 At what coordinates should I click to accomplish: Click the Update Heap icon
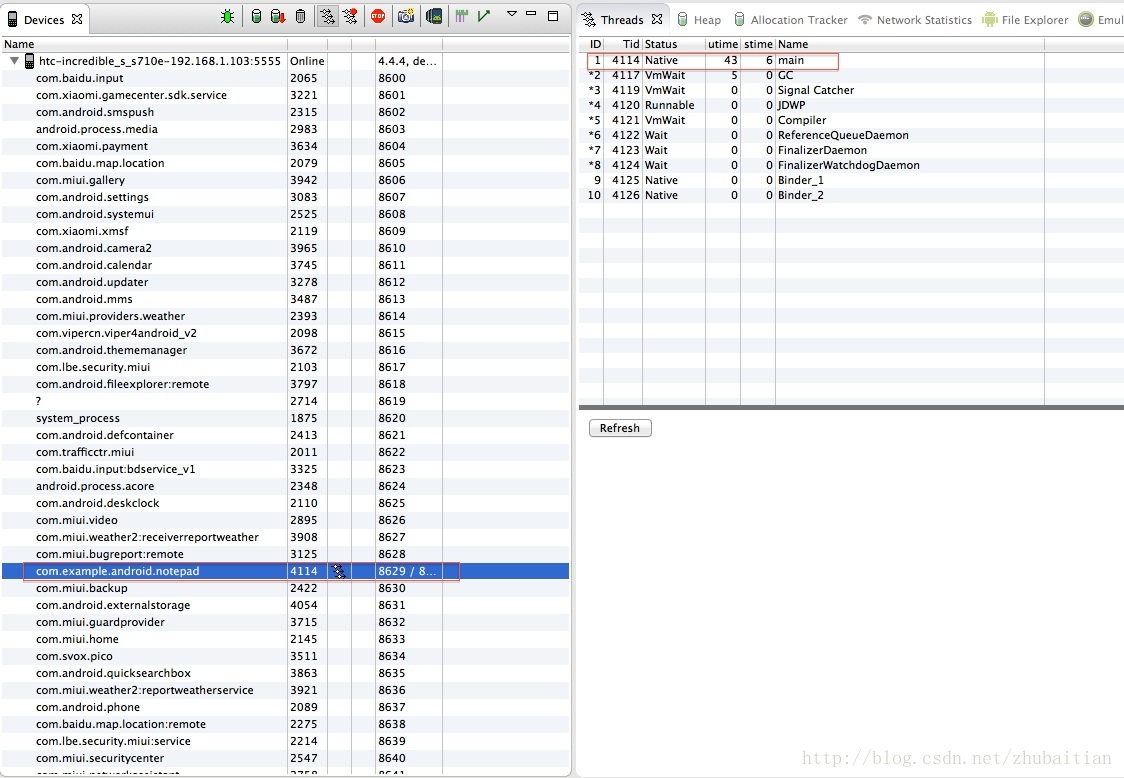(256, 16)
